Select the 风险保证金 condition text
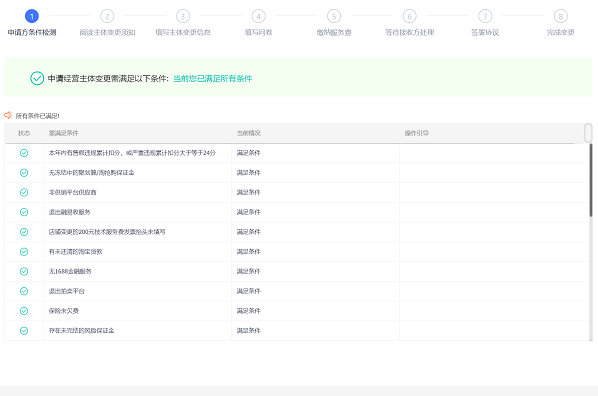Viewport: 598px width, 396px height. (x=81, y=331)
